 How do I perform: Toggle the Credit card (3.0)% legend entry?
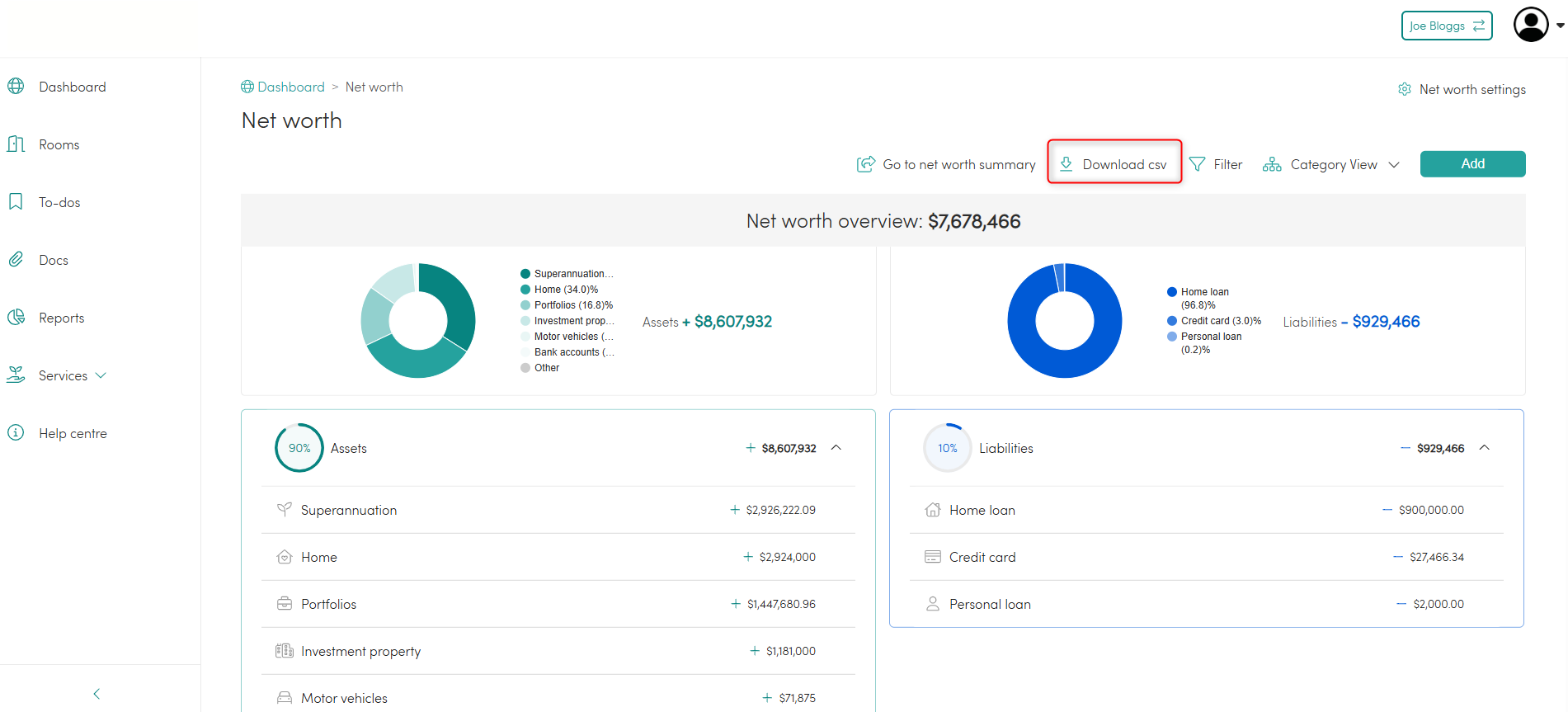1214,321
